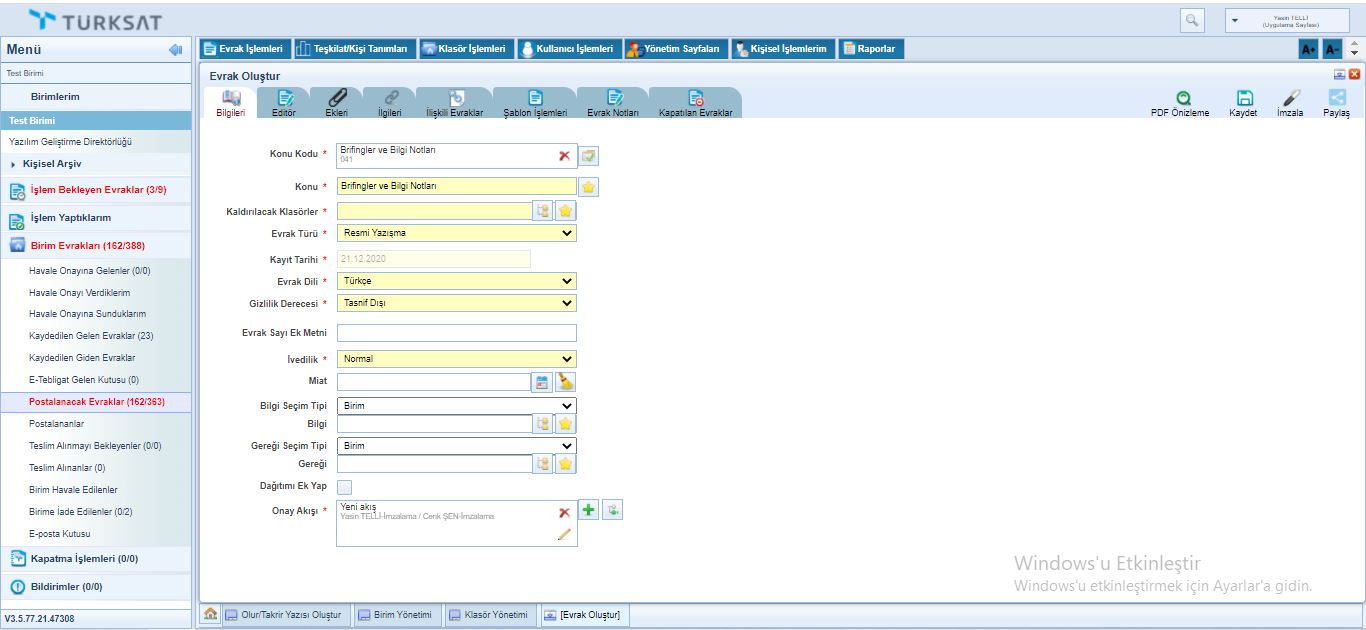Check the Dağıtımı Ek Yap checkbox
This screenshot has width=1366, height=630.
click(x=345, y=487)
